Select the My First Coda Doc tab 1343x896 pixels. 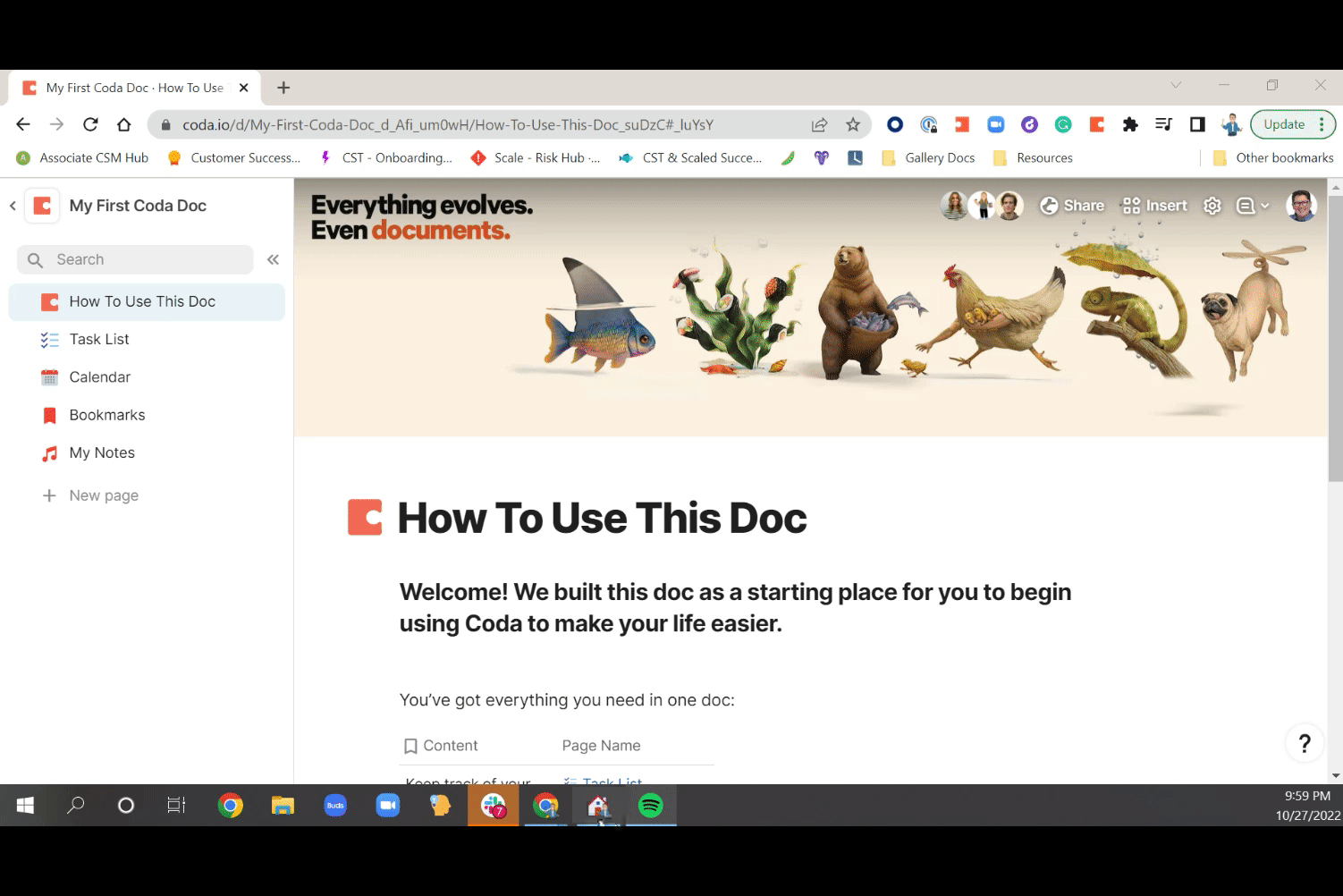point(134,88)
